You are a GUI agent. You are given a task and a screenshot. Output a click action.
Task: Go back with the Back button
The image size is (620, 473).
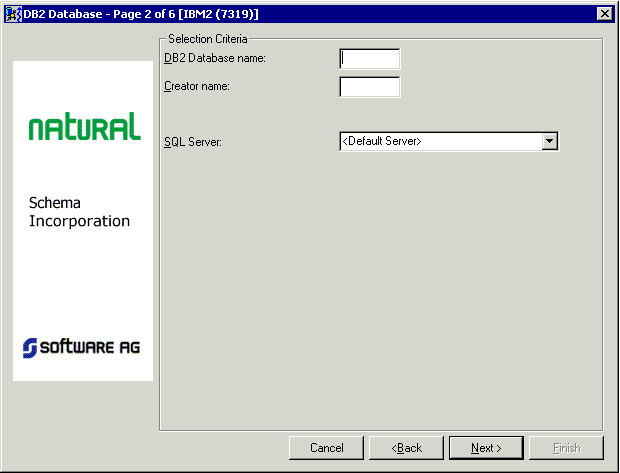[x=406, y=448]
